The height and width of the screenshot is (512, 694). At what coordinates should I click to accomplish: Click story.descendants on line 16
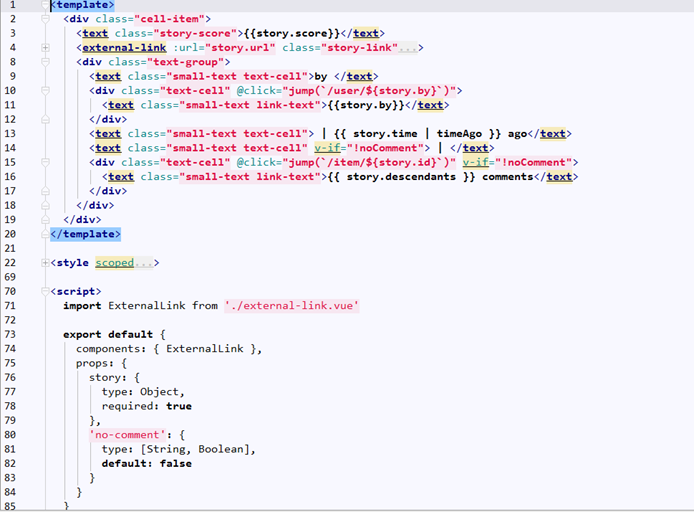pos(401,177)
